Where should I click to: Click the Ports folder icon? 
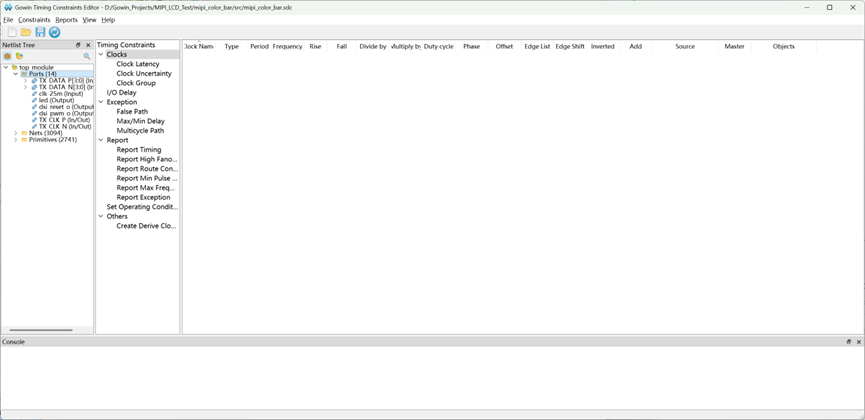tap(24, 74)
